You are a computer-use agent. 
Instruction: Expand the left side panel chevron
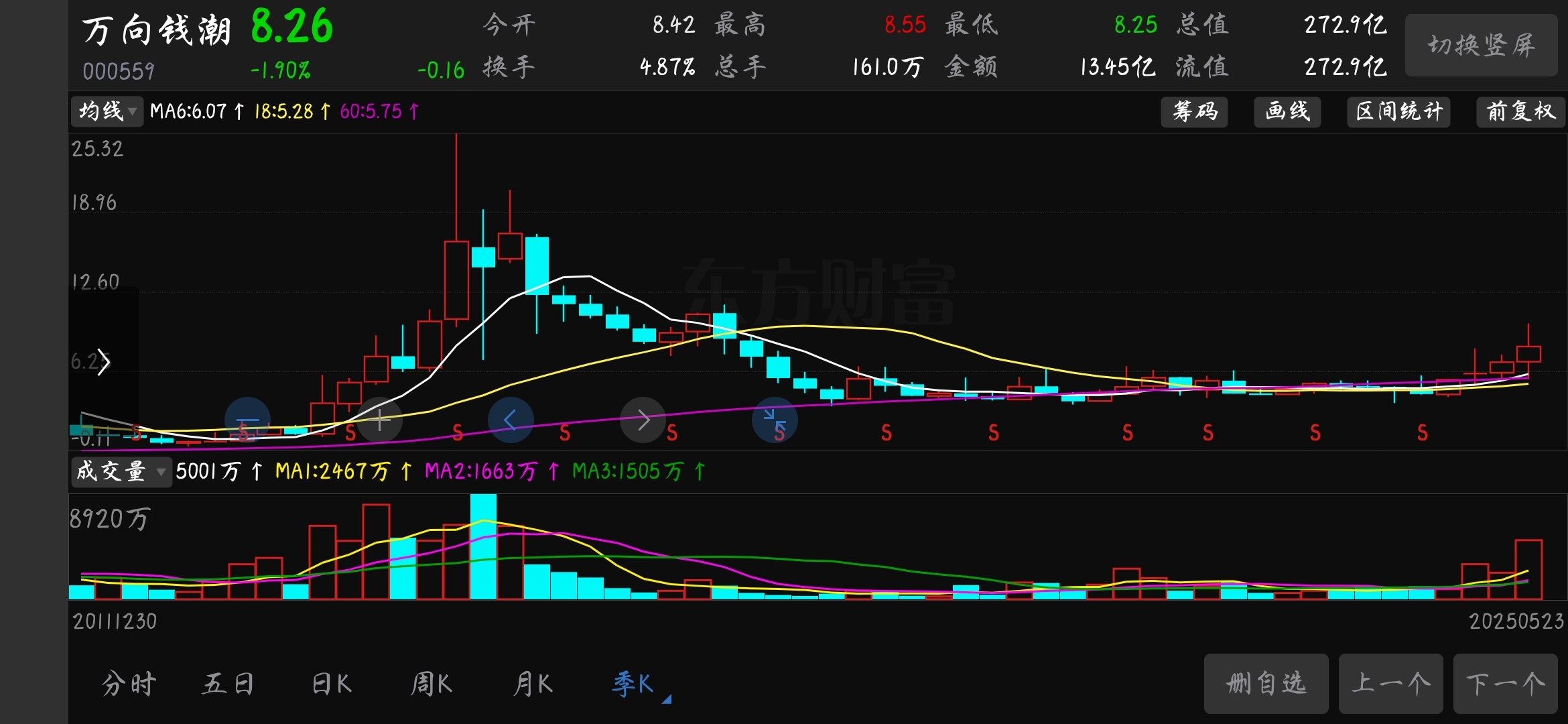click(x=103, y=362)
